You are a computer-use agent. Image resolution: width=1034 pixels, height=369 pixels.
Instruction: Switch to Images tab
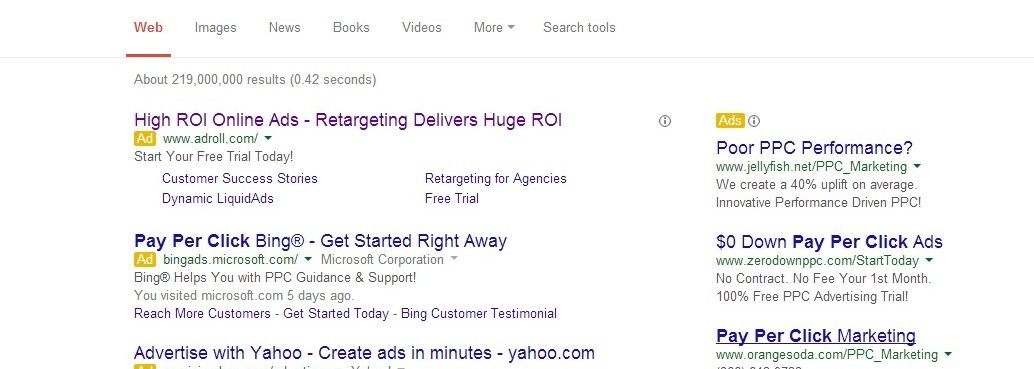(216, 28)
